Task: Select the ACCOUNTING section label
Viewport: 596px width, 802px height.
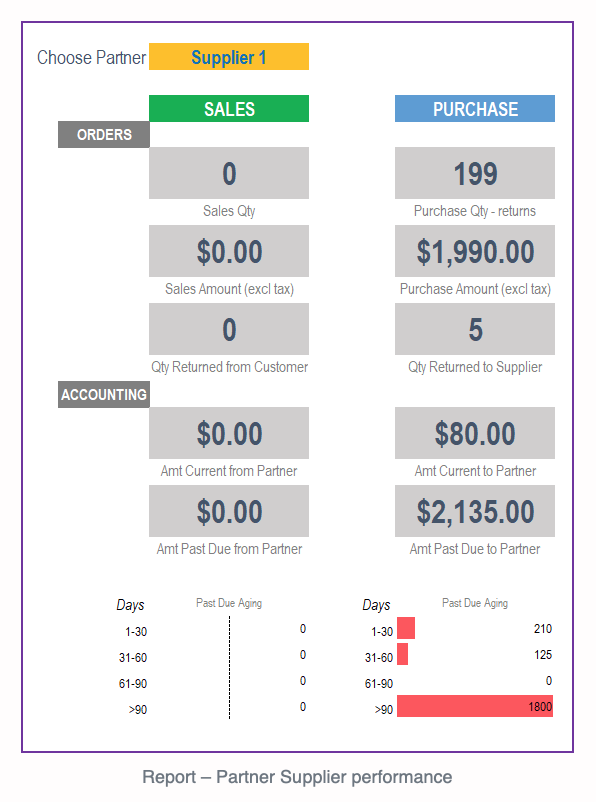Action: [104, 394]
